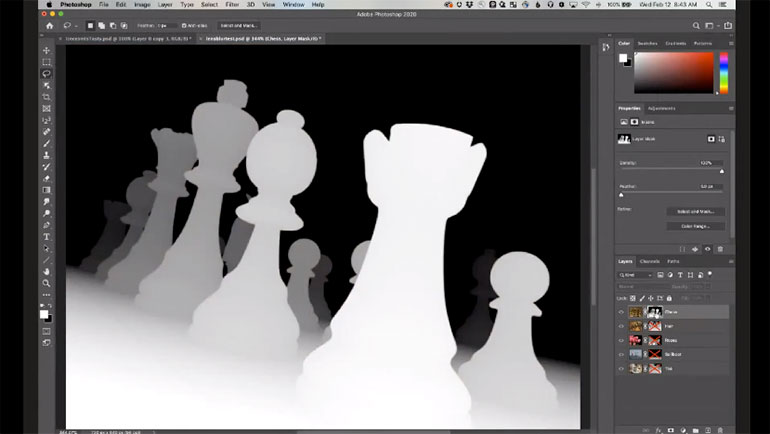Click Select and Mask in Properties panel
Image resolution: width=770 pixels, height=434 pixels.
pos(695,211)
